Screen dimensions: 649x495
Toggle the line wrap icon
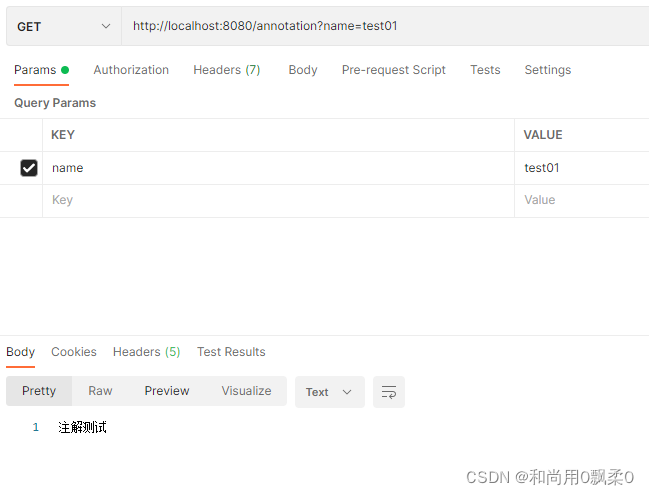389,392
